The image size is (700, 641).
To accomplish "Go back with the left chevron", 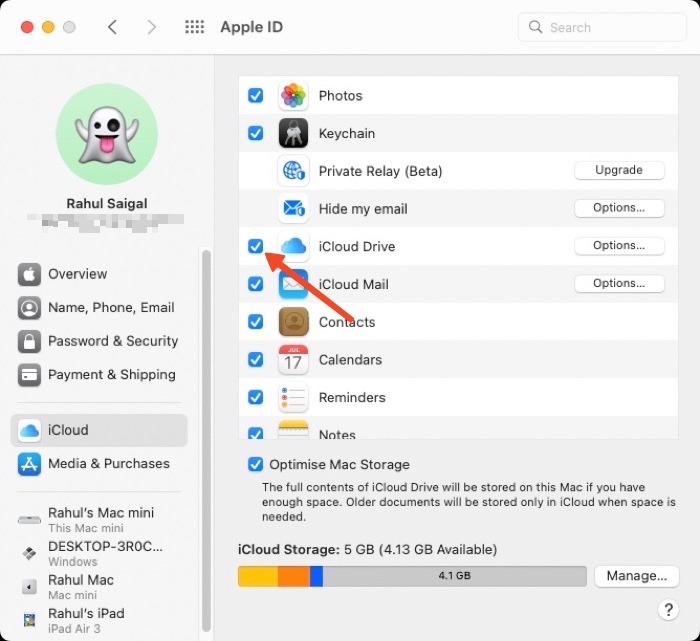I will [x=112, y=27].
